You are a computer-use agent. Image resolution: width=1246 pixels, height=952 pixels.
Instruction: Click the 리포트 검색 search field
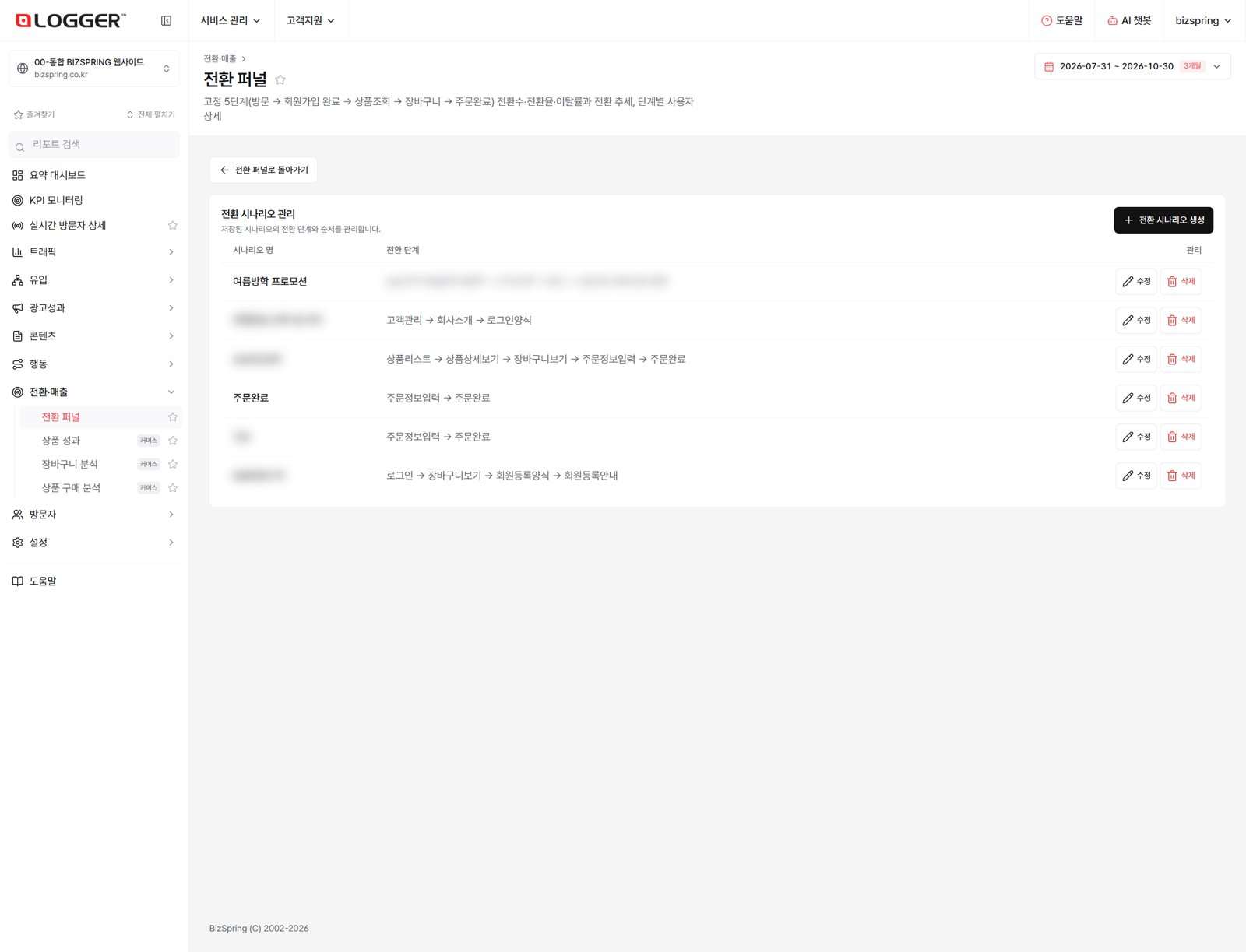tap(94, 145)
